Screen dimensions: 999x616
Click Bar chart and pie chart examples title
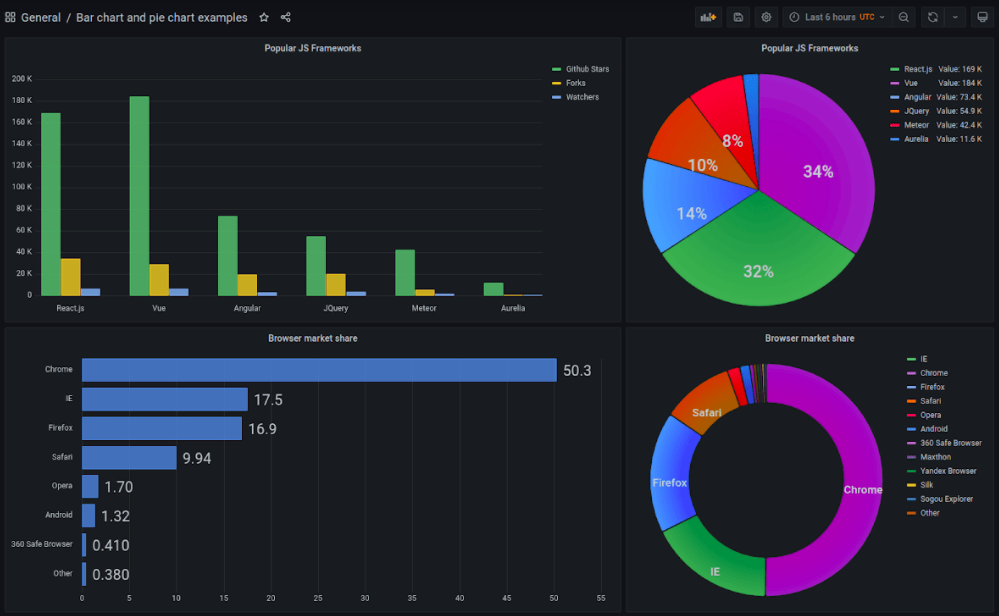tap(162, 17)
